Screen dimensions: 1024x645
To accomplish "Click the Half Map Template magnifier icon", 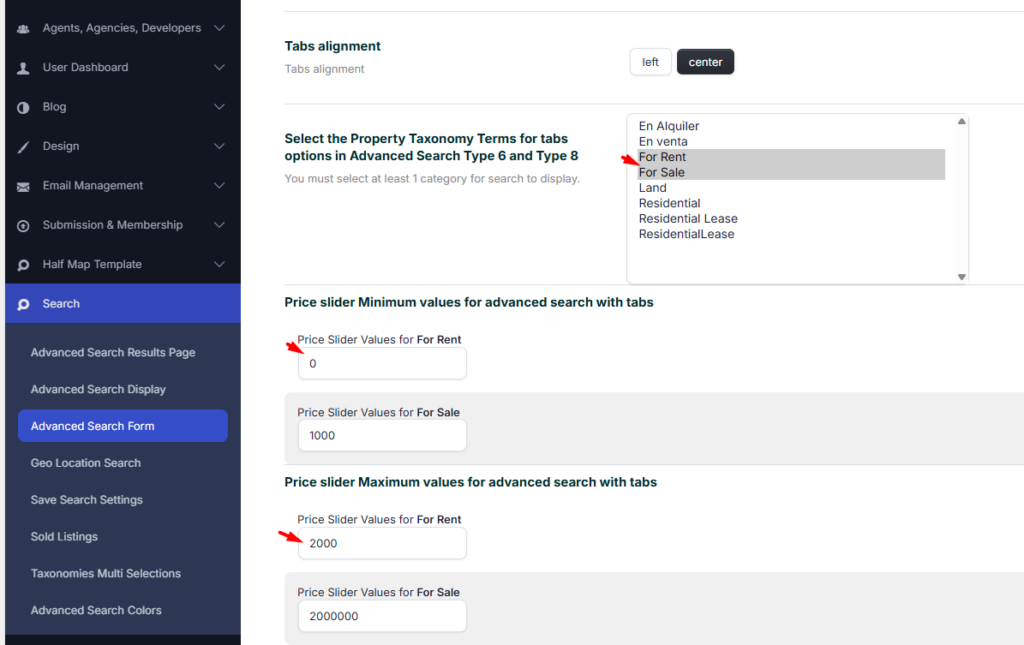I will click(24, 265).
